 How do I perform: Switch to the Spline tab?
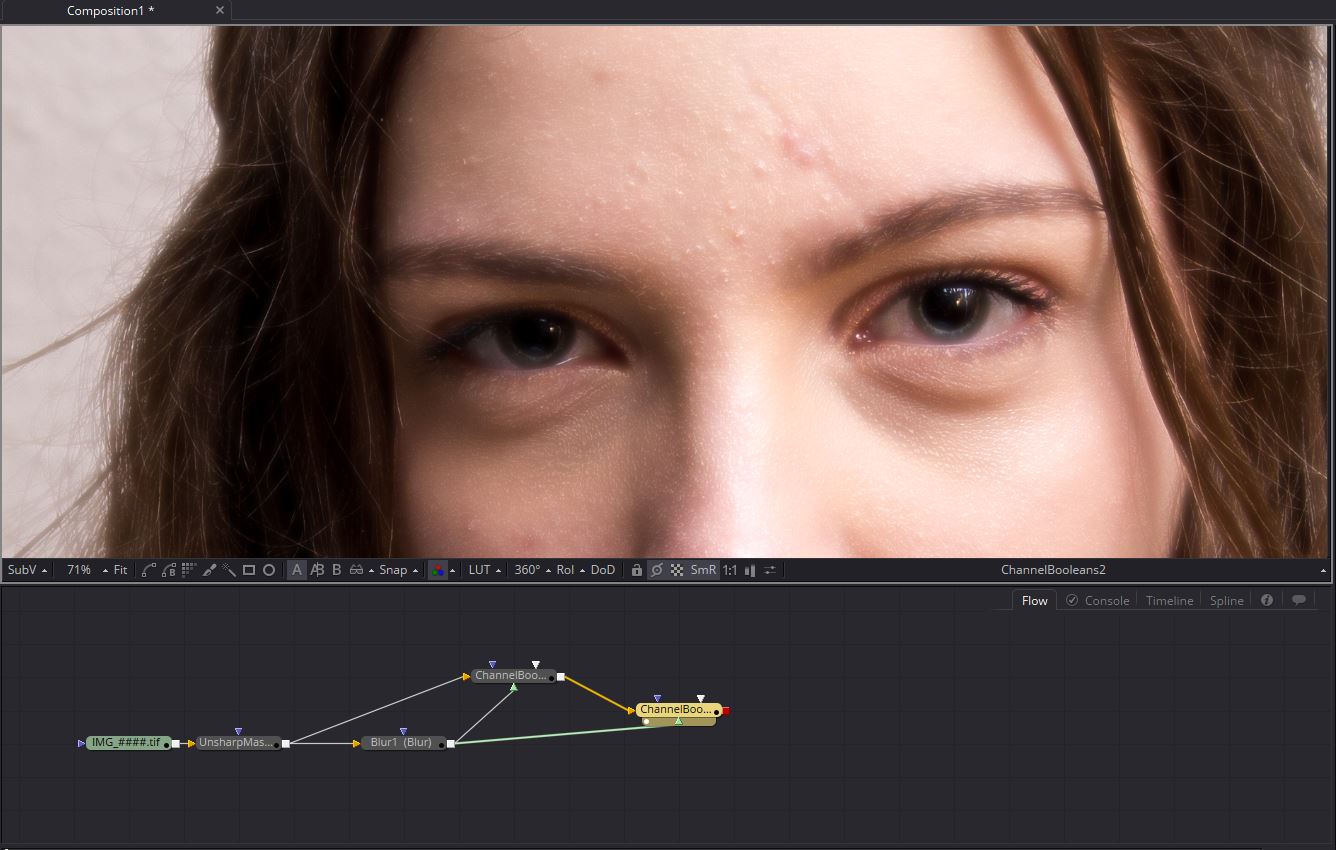1226,600
